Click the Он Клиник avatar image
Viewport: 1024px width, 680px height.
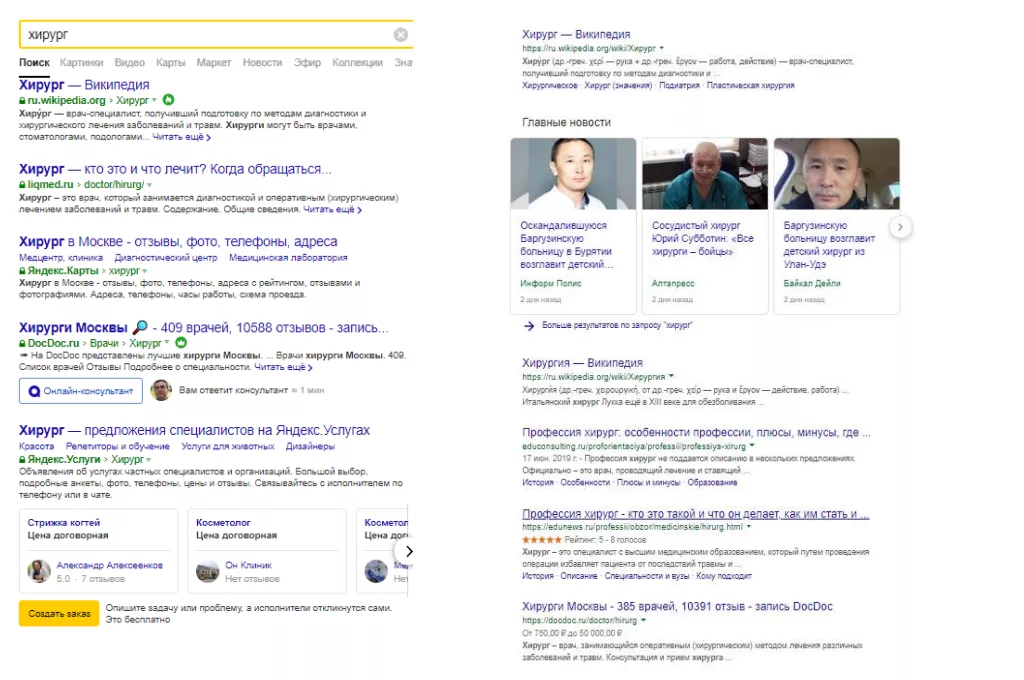(208, 572)
